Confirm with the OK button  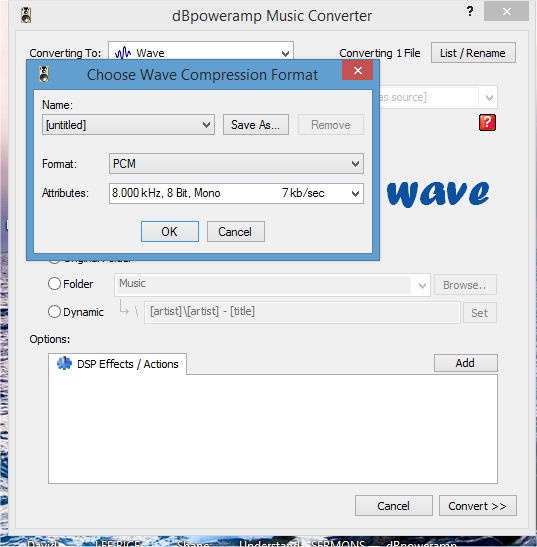tap(170, 231)
